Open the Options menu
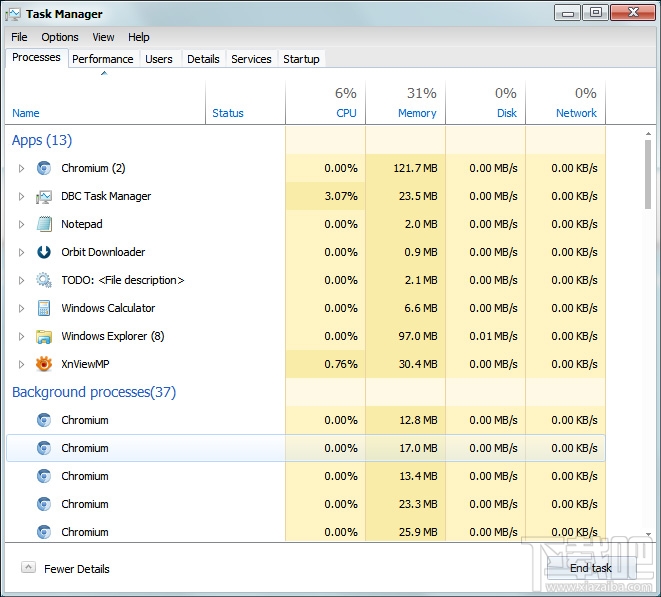The image size is (661, 597). click(60, 37)
